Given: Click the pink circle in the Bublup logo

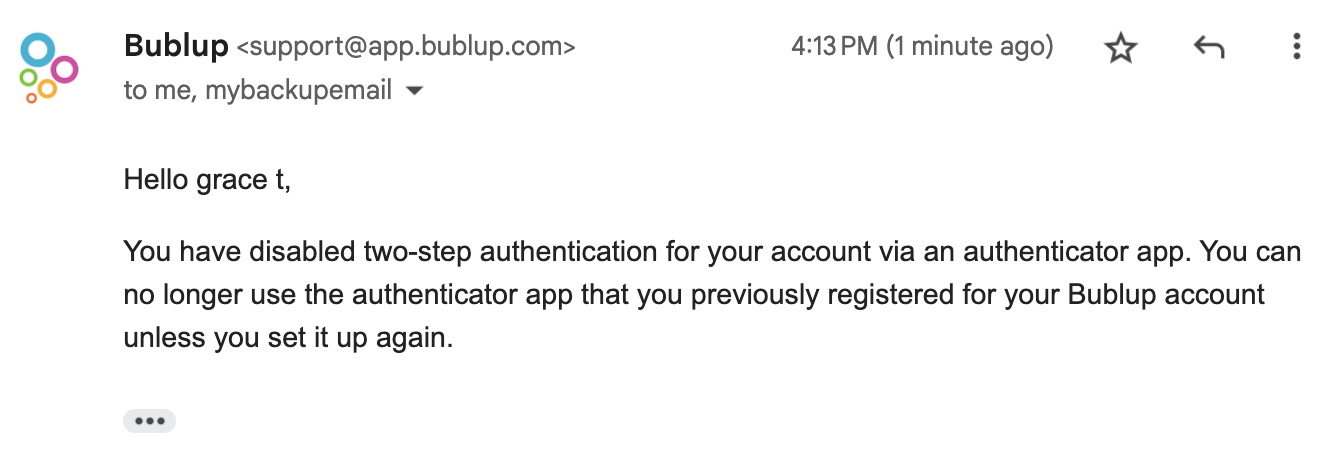Looking at the screenshot, I should (x=64, y=70).
